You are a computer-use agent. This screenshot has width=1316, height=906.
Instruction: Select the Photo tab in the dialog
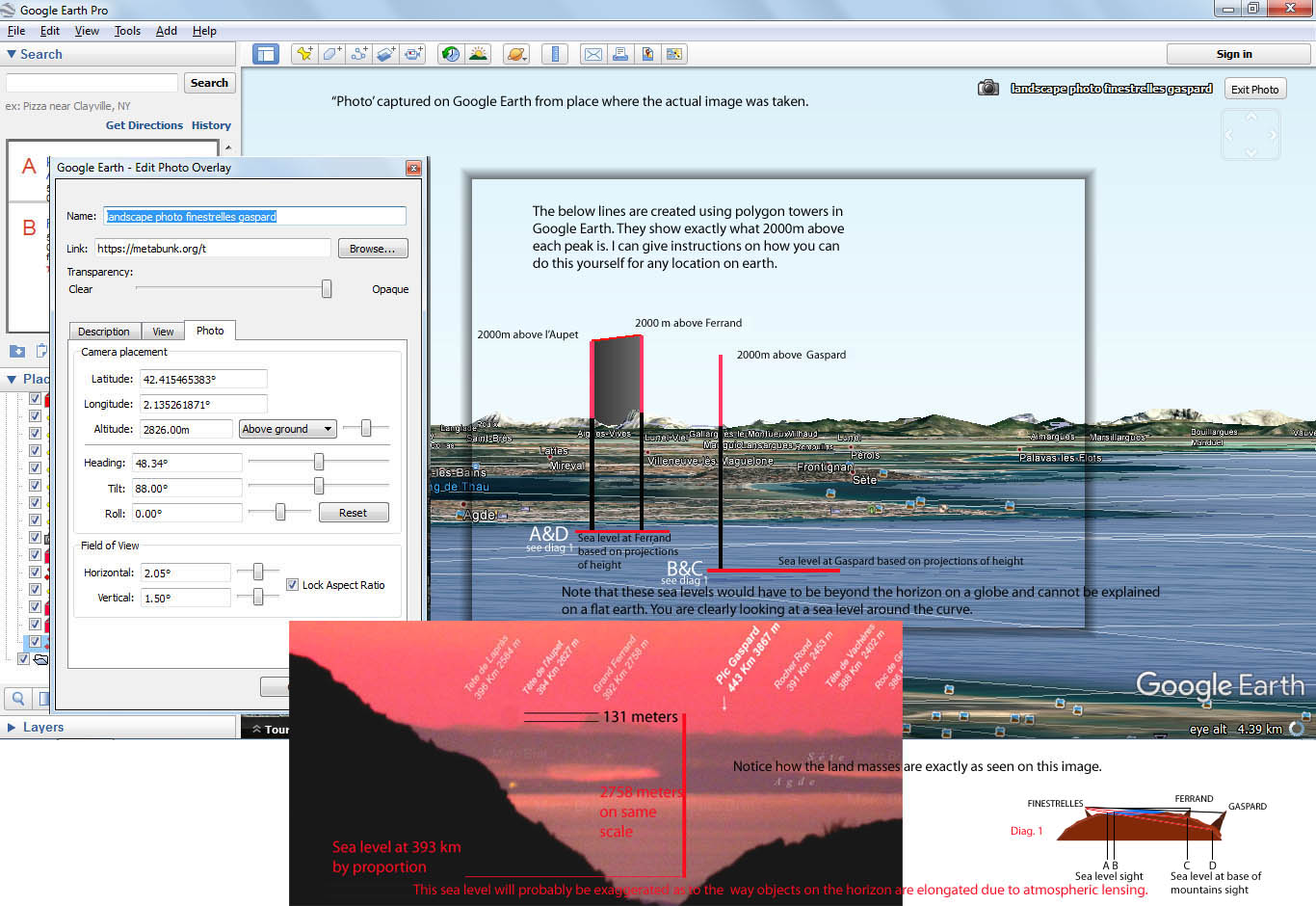(210, 331)
